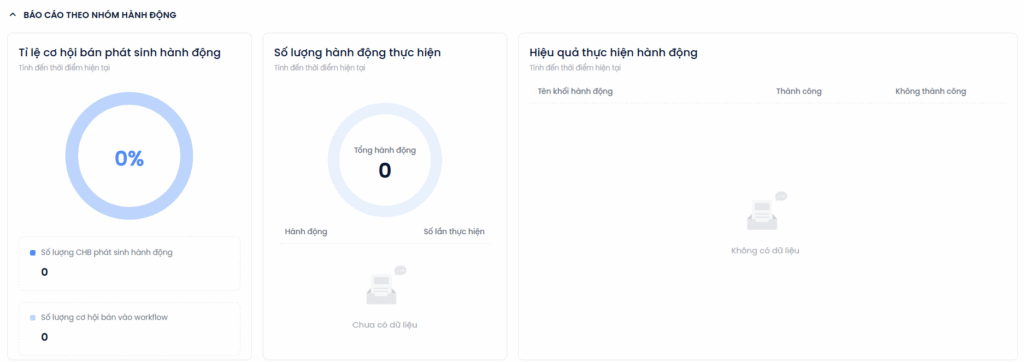
Task: Click the empty inbox icon above Chưa có dữ liệu
Action: click(385, 286)
